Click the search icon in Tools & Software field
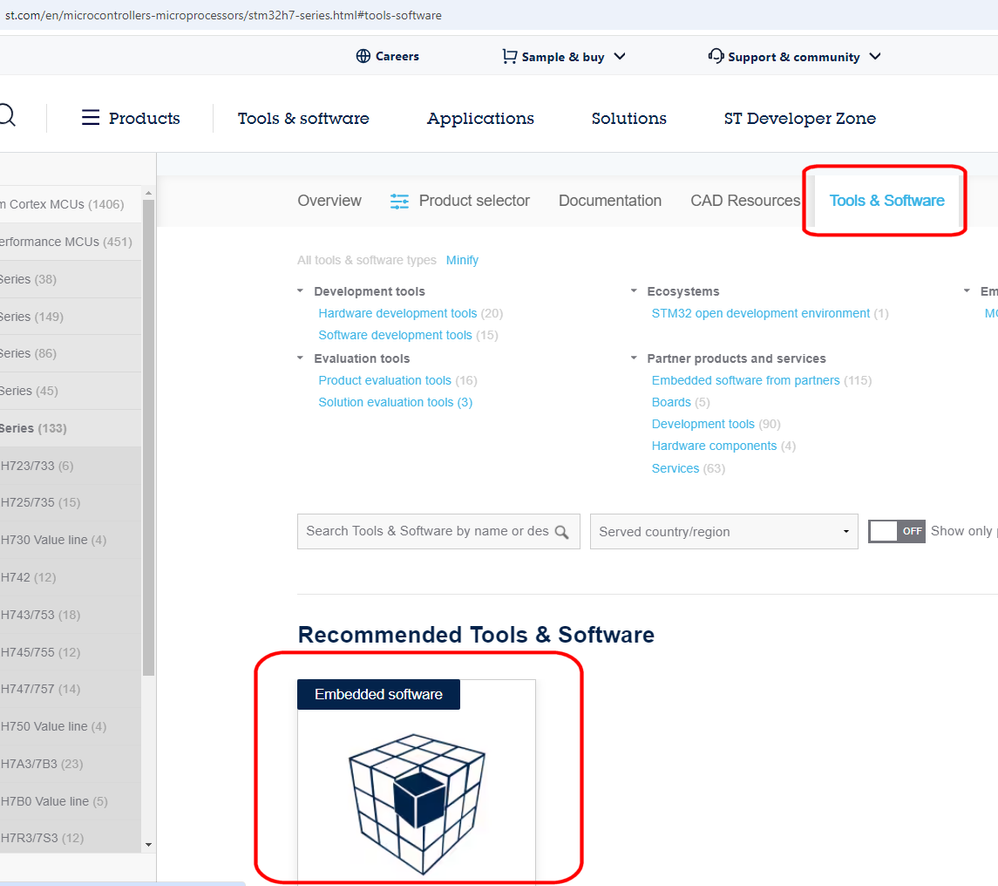 click(561, 531)
